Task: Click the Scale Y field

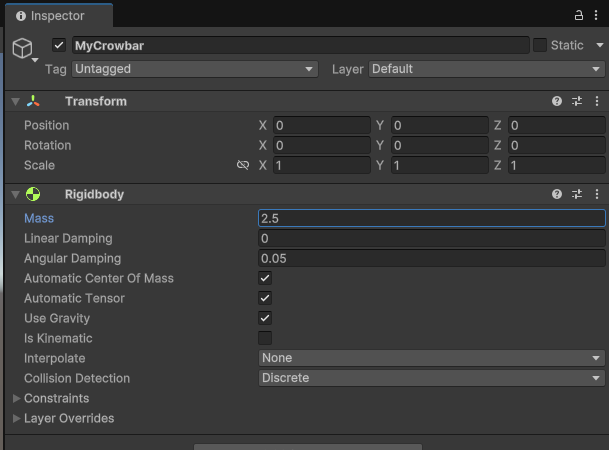Action: coord(440,165)
